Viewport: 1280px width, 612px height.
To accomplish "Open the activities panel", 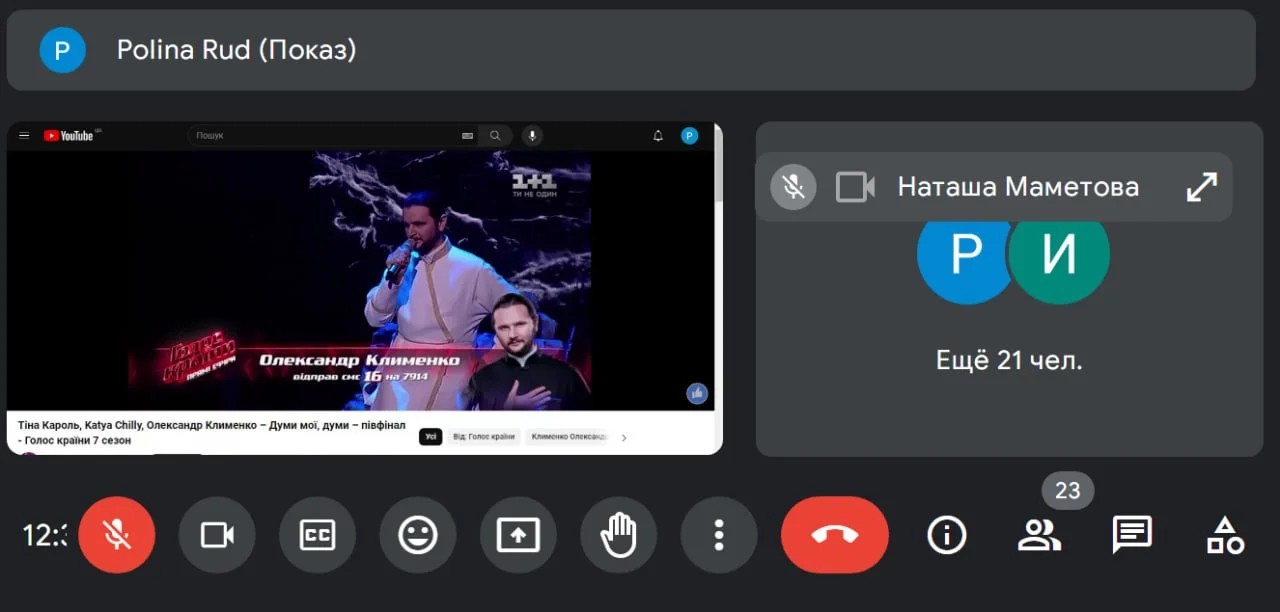I will [1225, 535].
